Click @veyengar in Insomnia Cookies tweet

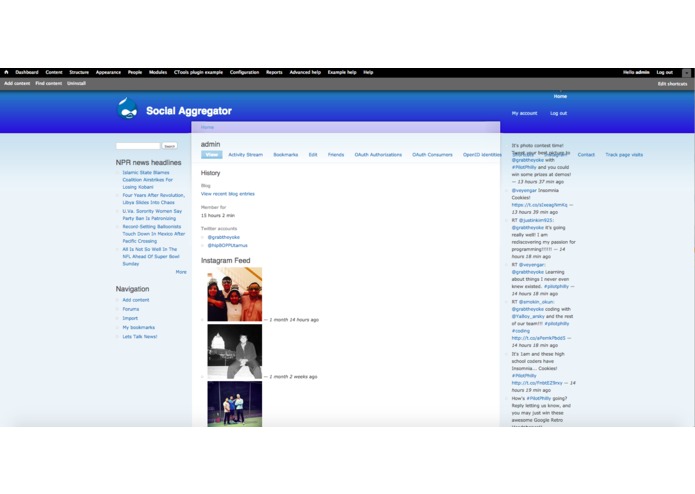pyautogui.click(x=524, y=191)
